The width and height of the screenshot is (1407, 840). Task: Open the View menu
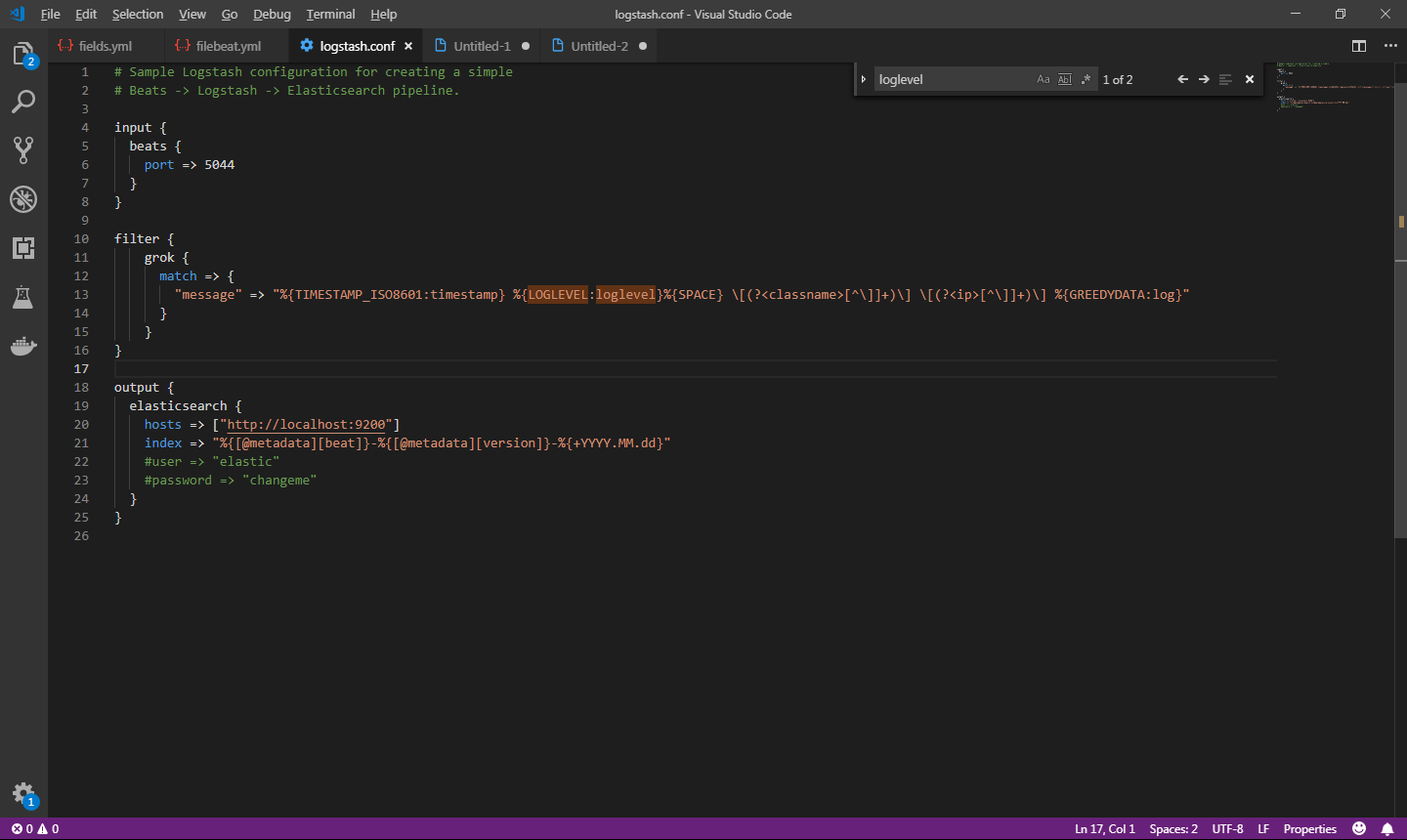192,14
